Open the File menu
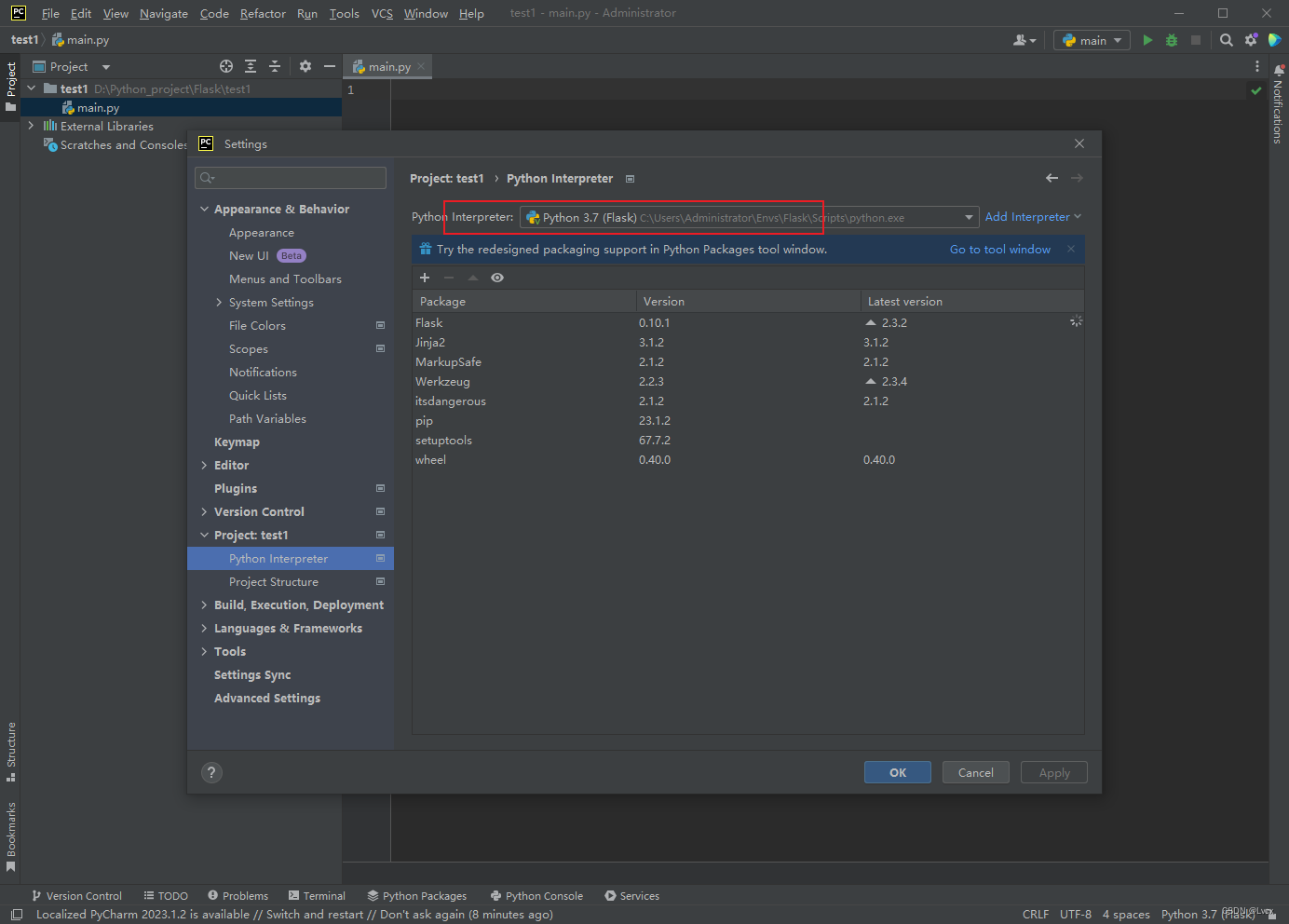Image resolution: width=1289 pixels, height=924 pixels. (50, 13)
